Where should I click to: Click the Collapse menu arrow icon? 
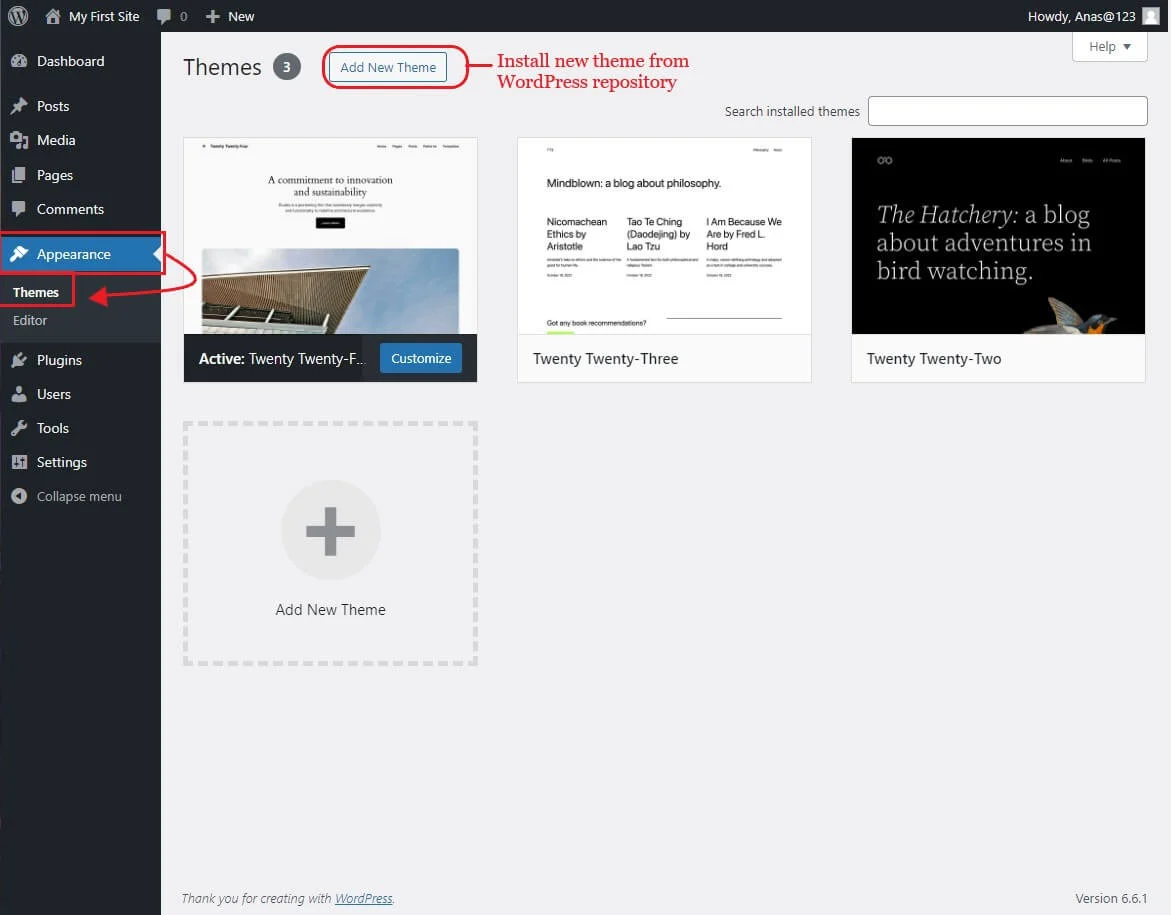tap(19, 496)
